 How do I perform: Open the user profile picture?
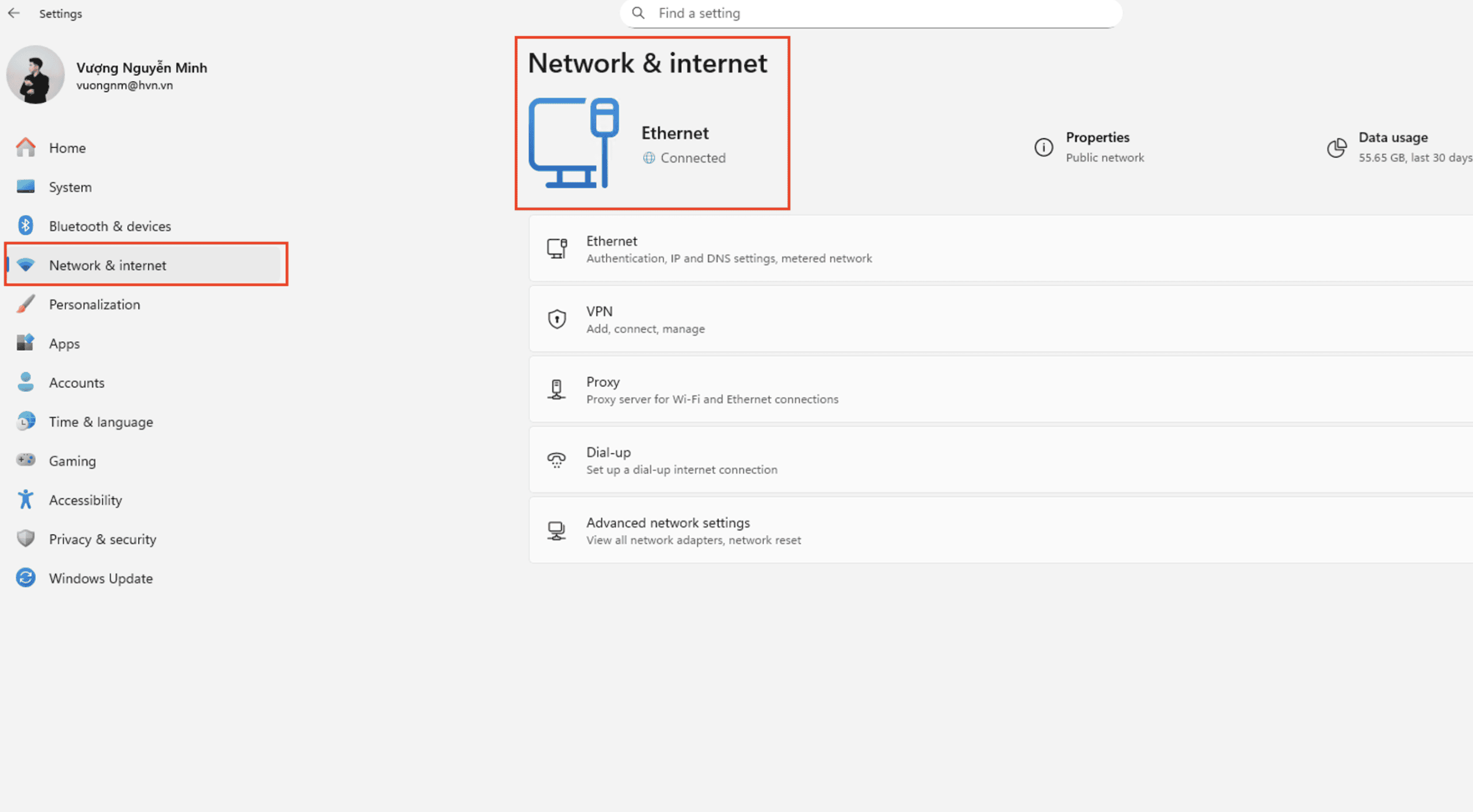coord(36,75)
